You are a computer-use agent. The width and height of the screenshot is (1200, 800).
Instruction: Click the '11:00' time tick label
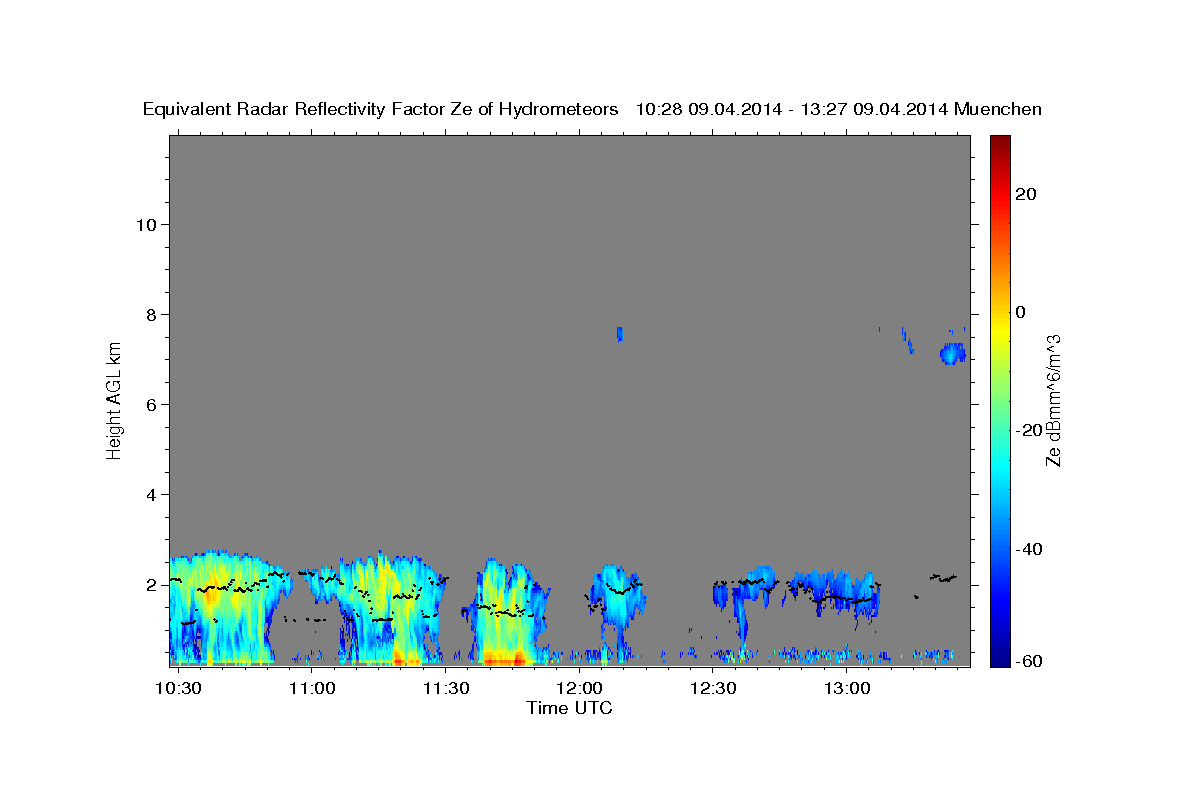(313, 688)
